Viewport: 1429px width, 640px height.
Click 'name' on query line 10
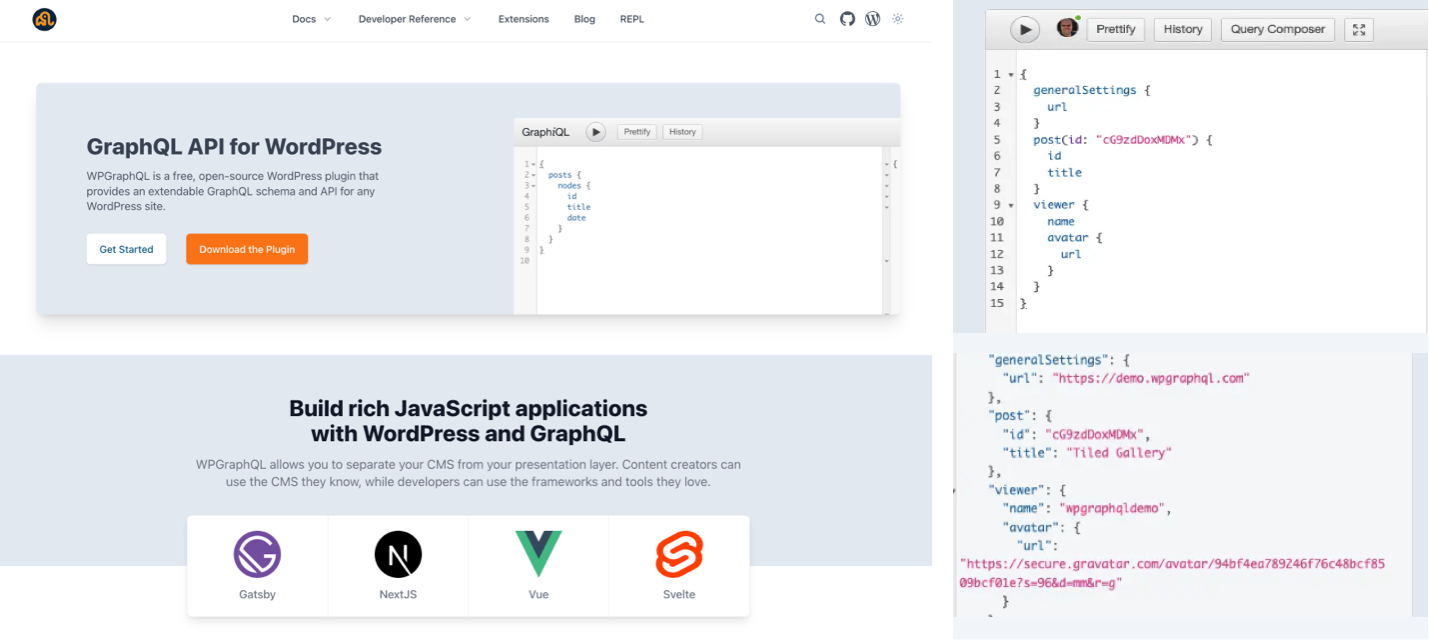pos(1061,221)
